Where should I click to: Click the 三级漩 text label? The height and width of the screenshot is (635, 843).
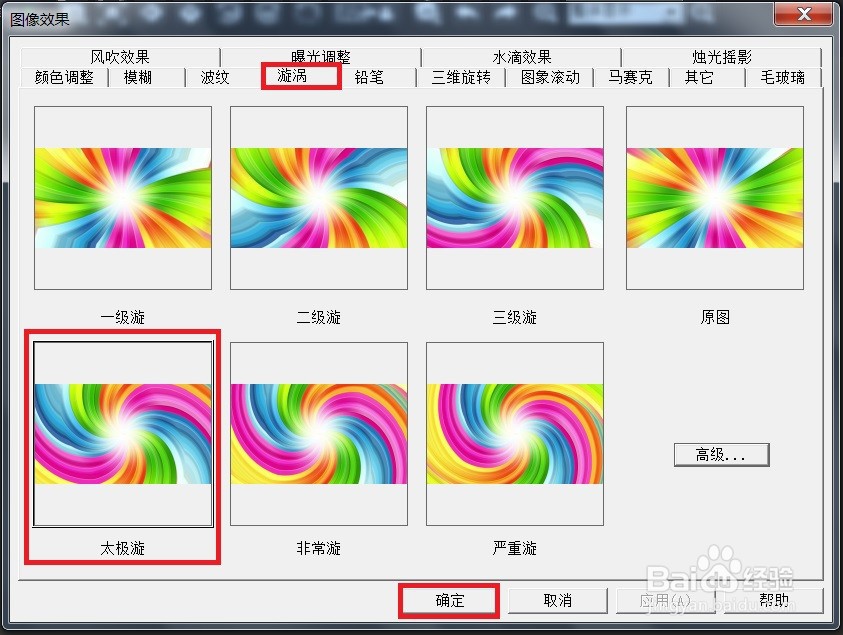point(515,317)
